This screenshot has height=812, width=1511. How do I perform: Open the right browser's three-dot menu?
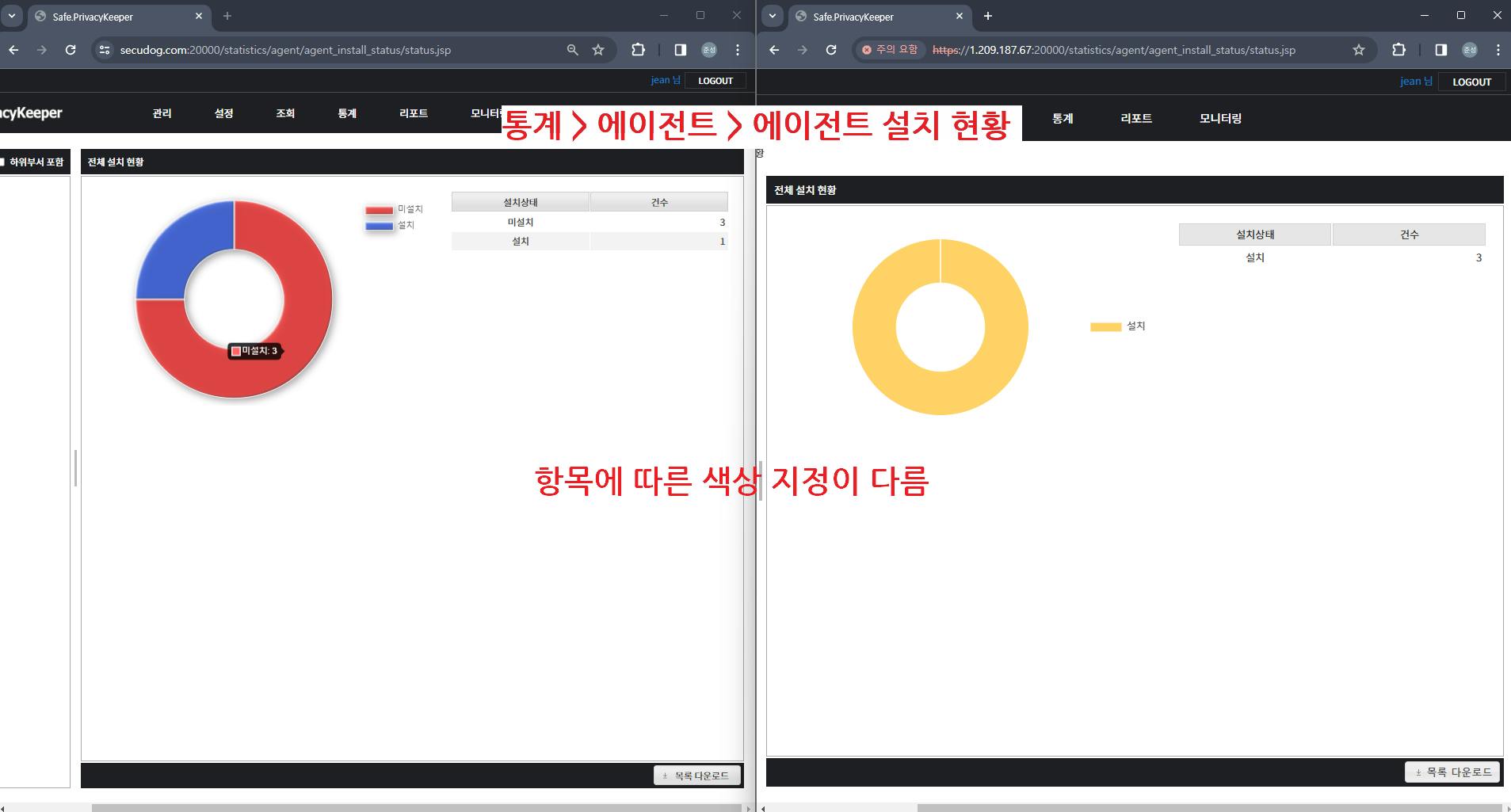tap(1498, 50)
